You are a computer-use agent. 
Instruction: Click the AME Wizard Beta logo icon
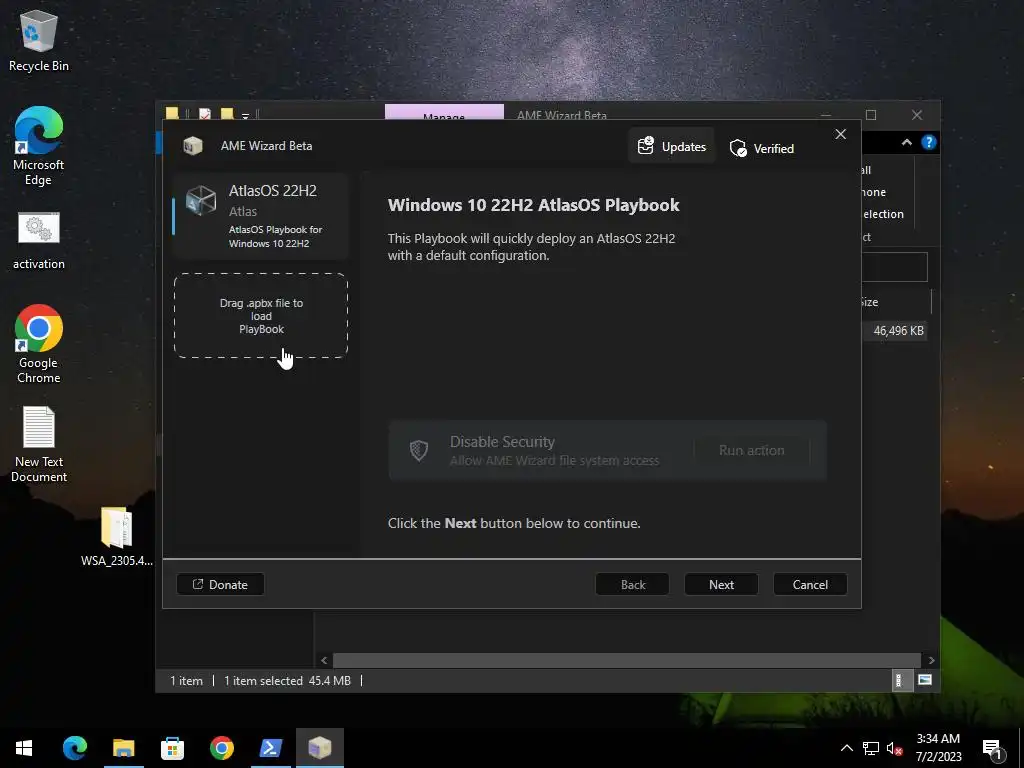[193, 146]
